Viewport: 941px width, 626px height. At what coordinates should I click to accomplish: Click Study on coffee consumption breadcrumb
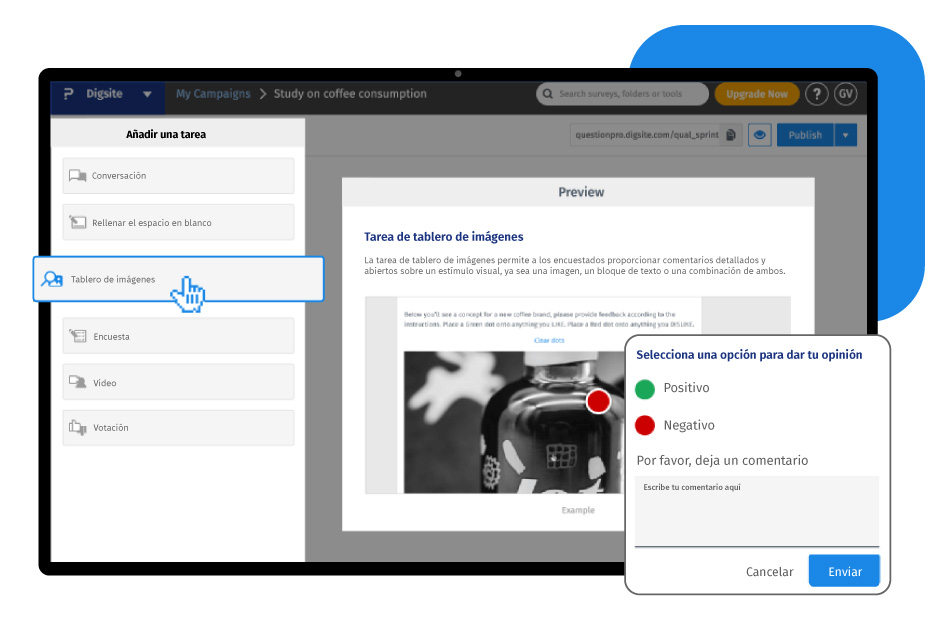(350, 94)
